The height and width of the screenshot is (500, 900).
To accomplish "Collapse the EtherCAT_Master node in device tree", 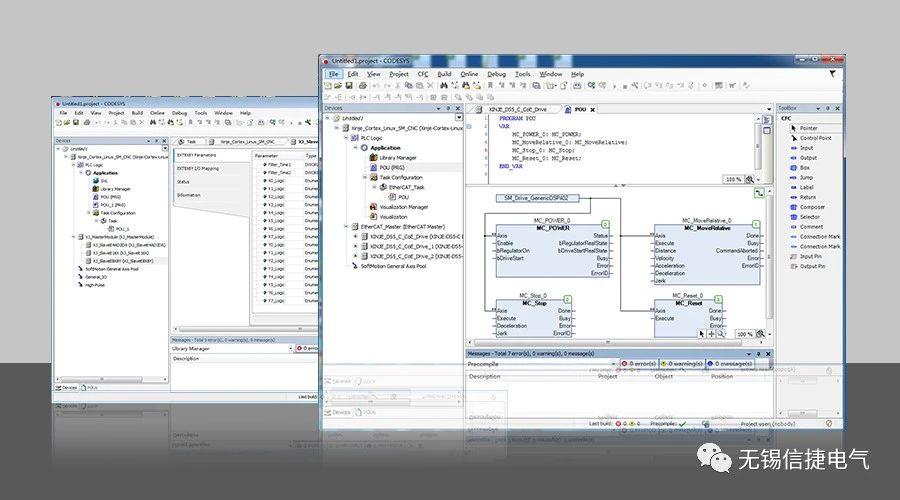I will (346, 227).
